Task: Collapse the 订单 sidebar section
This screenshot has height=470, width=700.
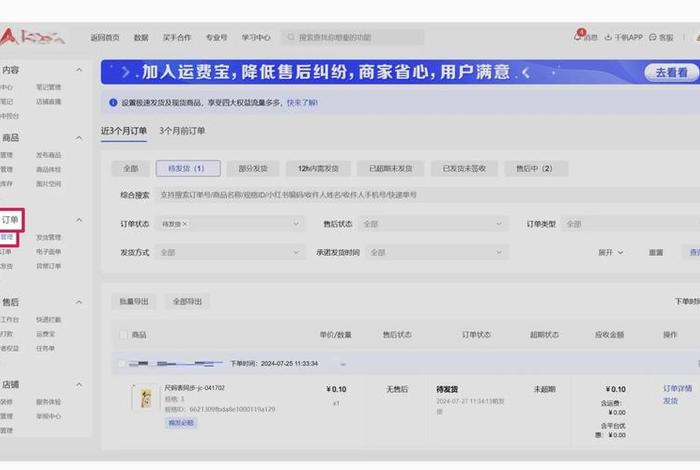Action: click(79, 220)
